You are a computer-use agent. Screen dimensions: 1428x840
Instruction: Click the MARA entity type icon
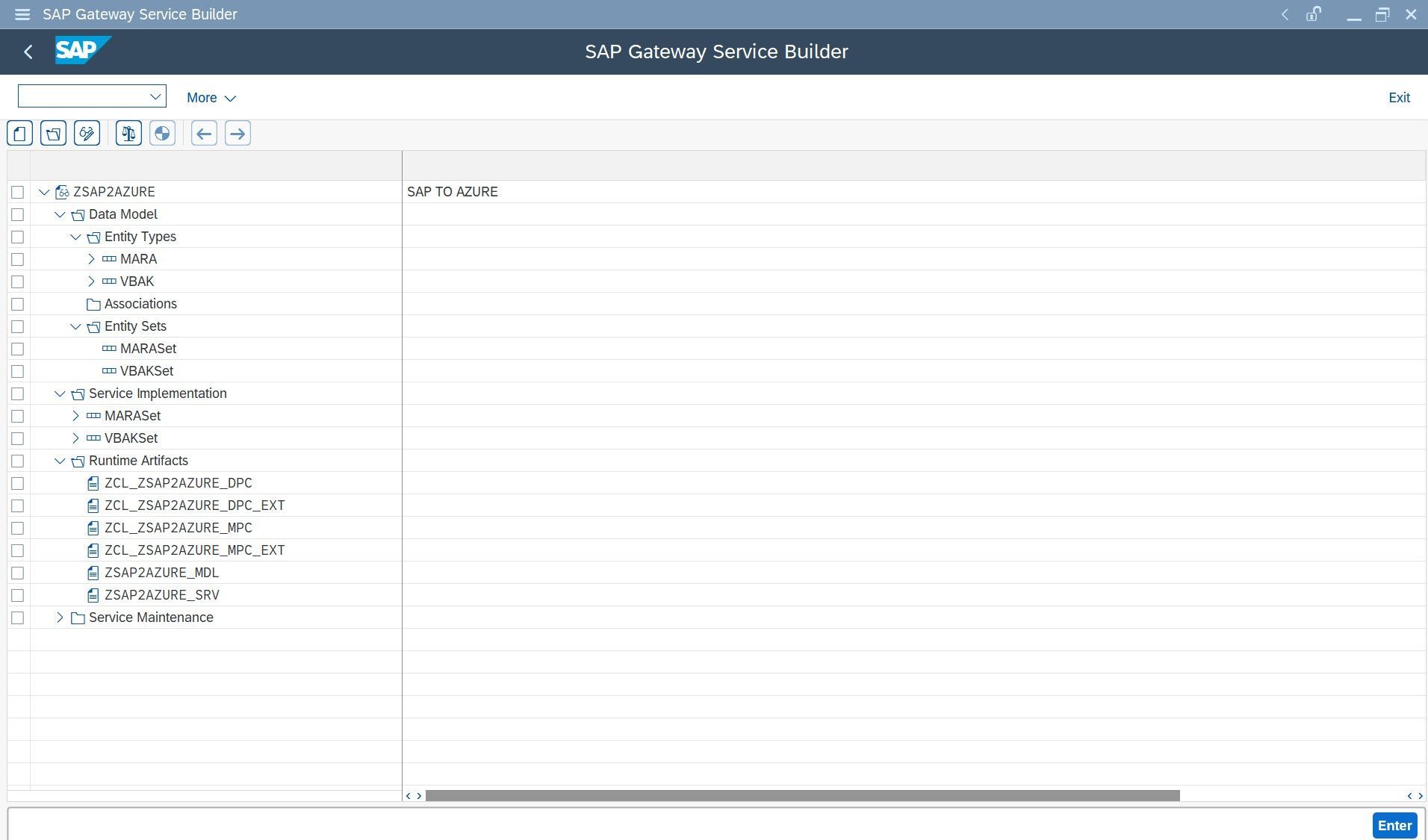coord(109,259)
